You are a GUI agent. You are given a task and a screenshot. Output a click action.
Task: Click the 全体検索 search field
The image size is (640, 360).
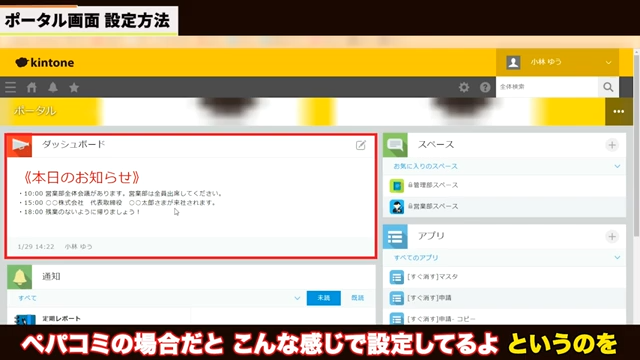[x=547, y=87]
